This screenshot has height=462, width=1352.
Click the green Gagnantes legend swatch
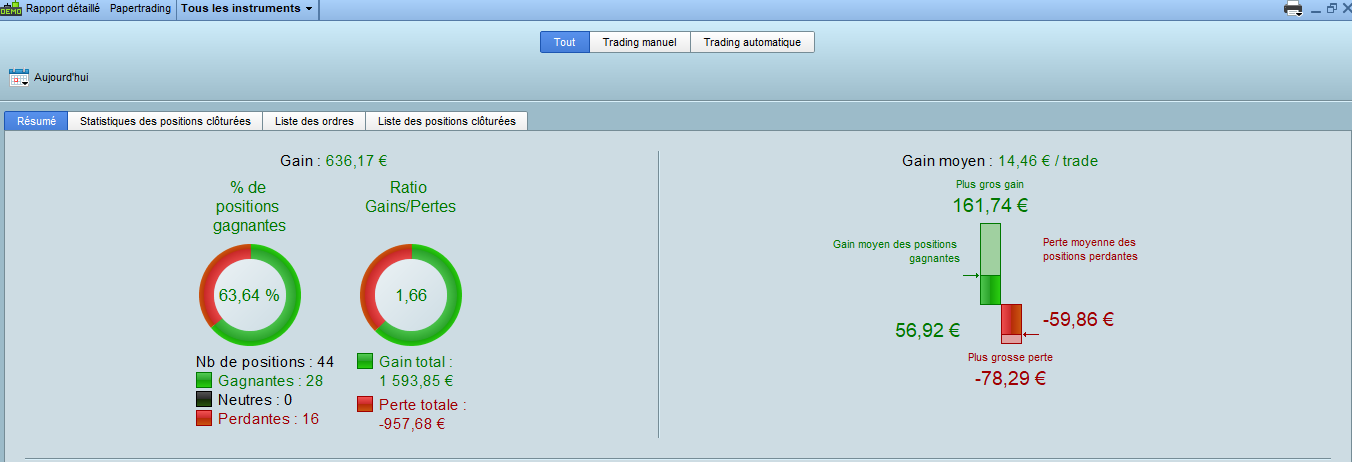point(204,380)
